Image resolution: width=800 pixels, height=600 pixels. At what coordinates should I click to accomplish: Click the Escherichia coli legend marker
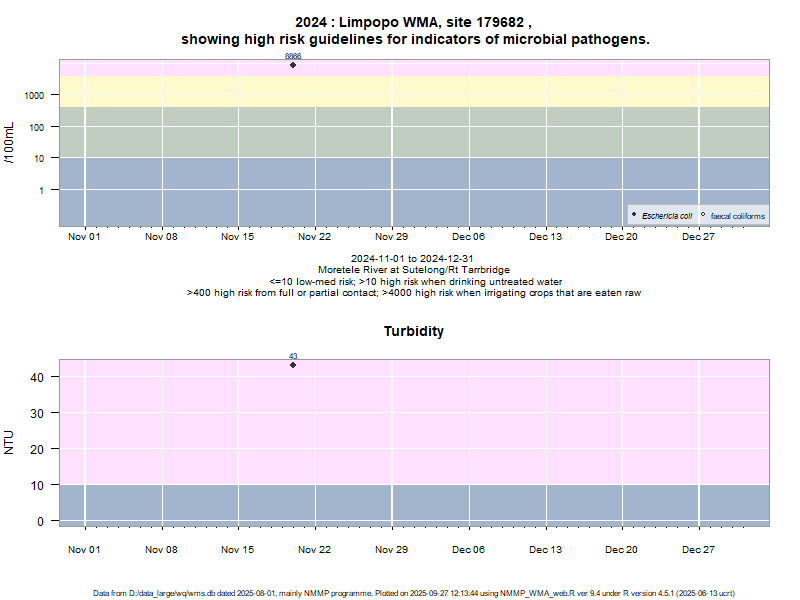[x=635, y=215]
